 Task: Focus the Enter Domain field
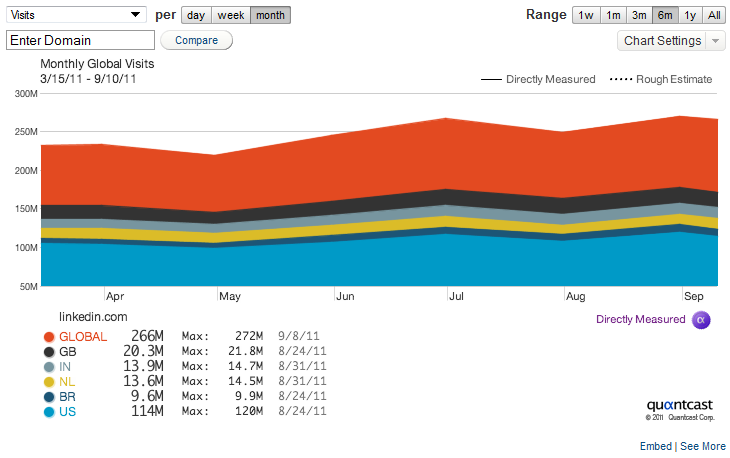click(80, 40)
